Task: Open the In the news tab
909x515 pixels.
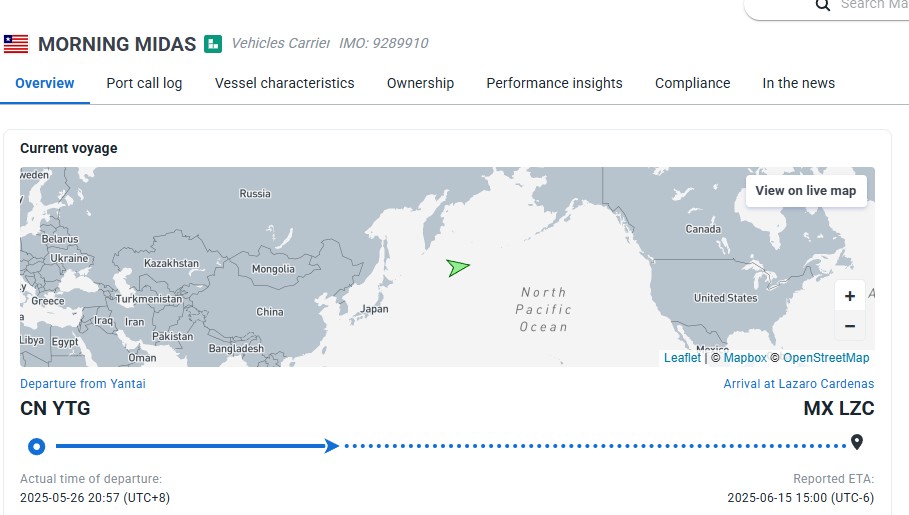Action: point(798,84)
